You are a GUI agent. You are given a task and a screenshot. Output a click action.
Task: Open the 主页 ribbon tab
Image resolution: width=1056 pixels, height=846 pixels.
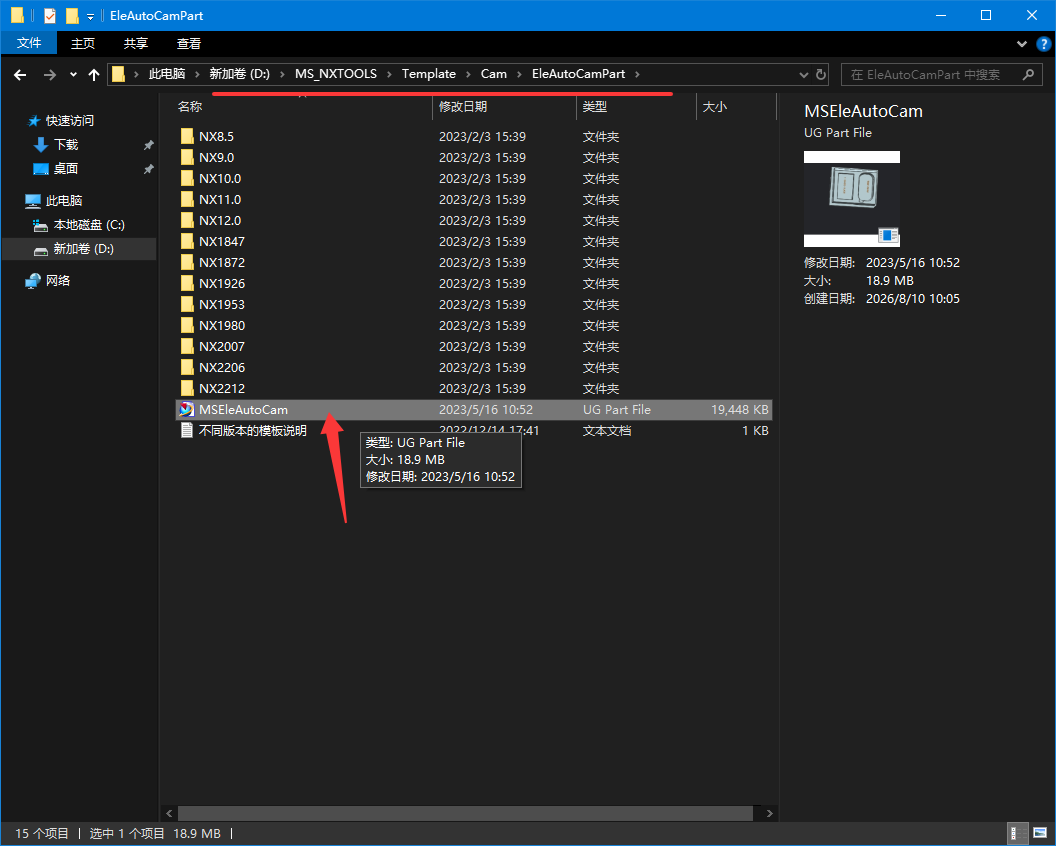pyautogui.click(x=83, y=43)
